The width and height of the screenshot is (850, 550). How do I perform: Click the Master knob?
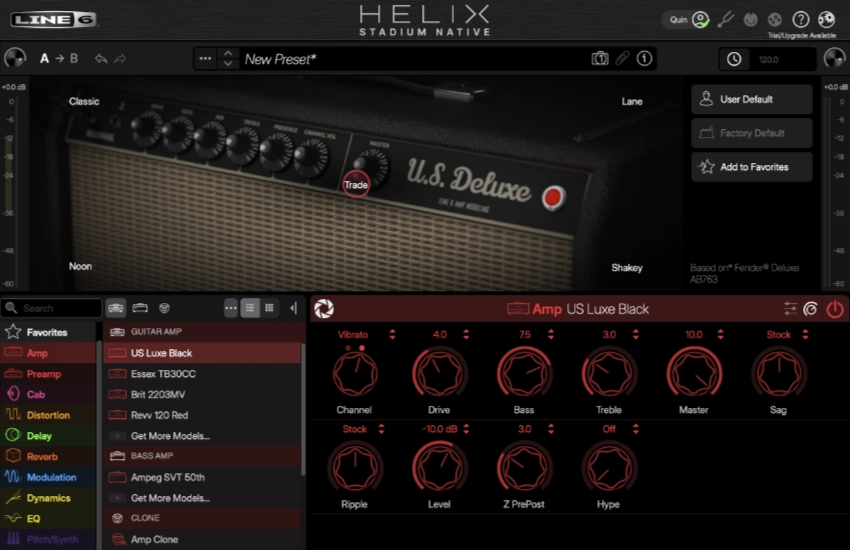(x=694, y=373)
